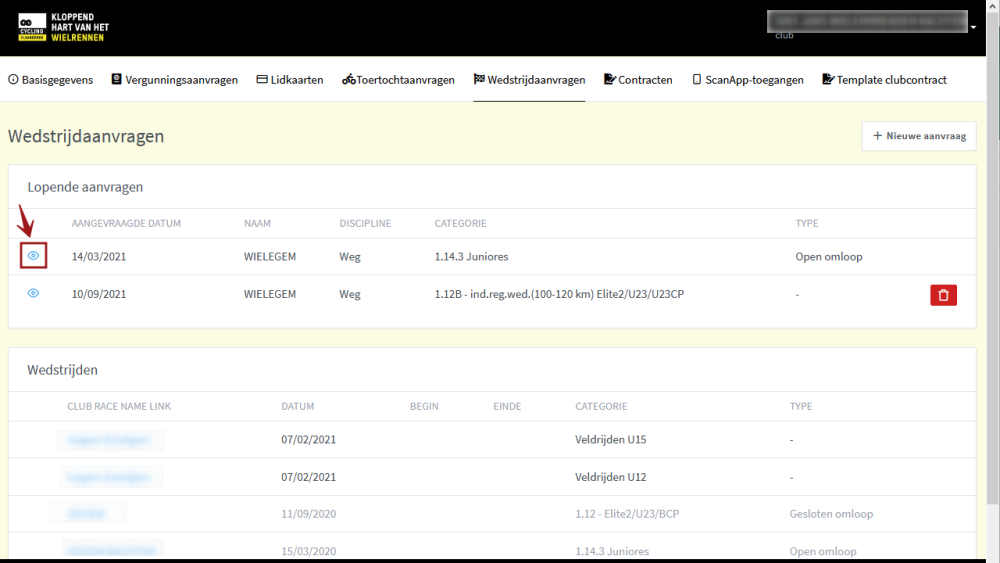The width and height of the screenshot is (1000, 563).
Task: Click the Lidkaarten card icon
Action: [261, 79]
